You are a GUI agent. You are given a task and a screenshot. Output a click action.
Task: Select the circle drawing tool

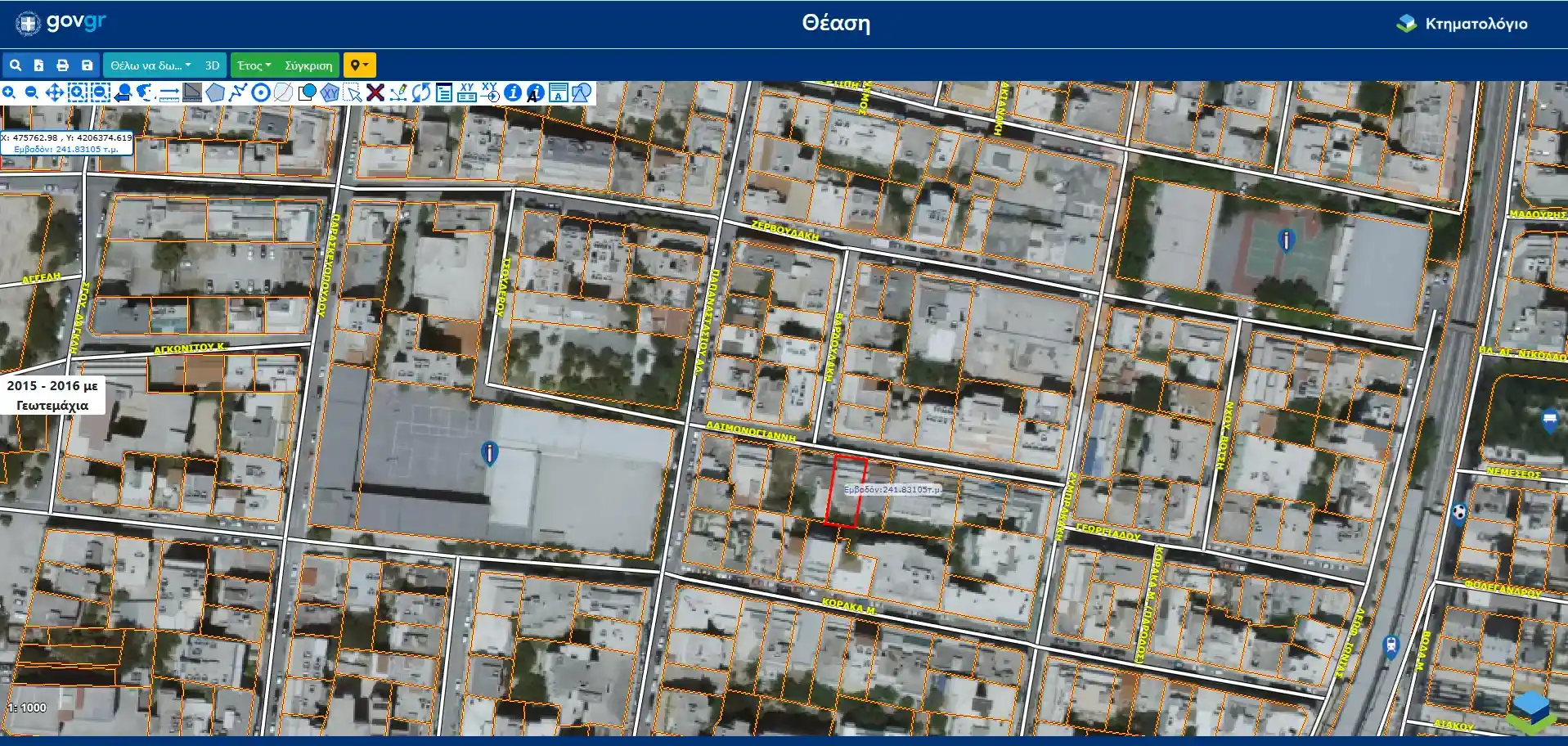[261, 92]
